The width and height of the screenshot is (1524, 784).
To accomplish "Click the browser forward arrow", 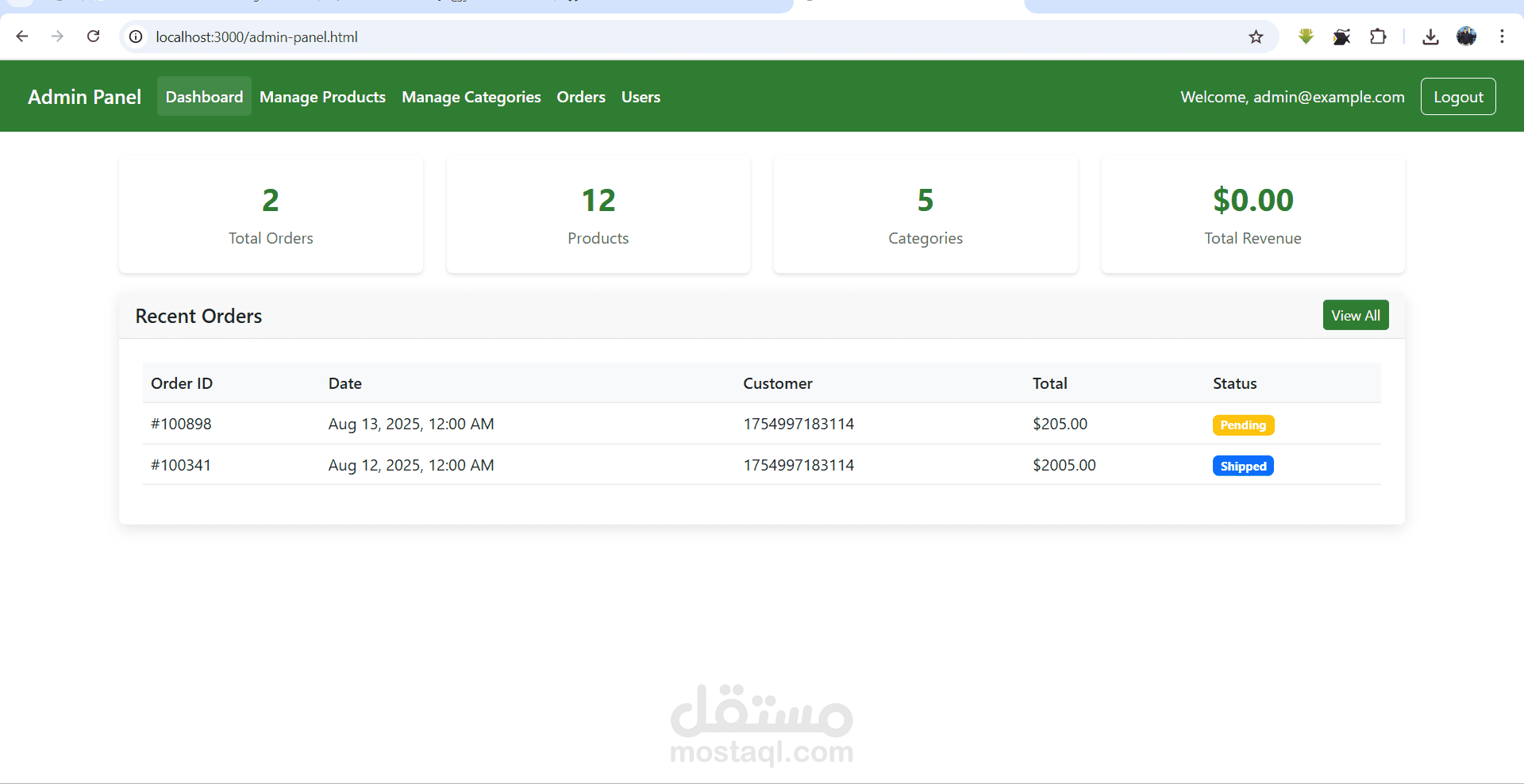I will [x=57, y=37].
